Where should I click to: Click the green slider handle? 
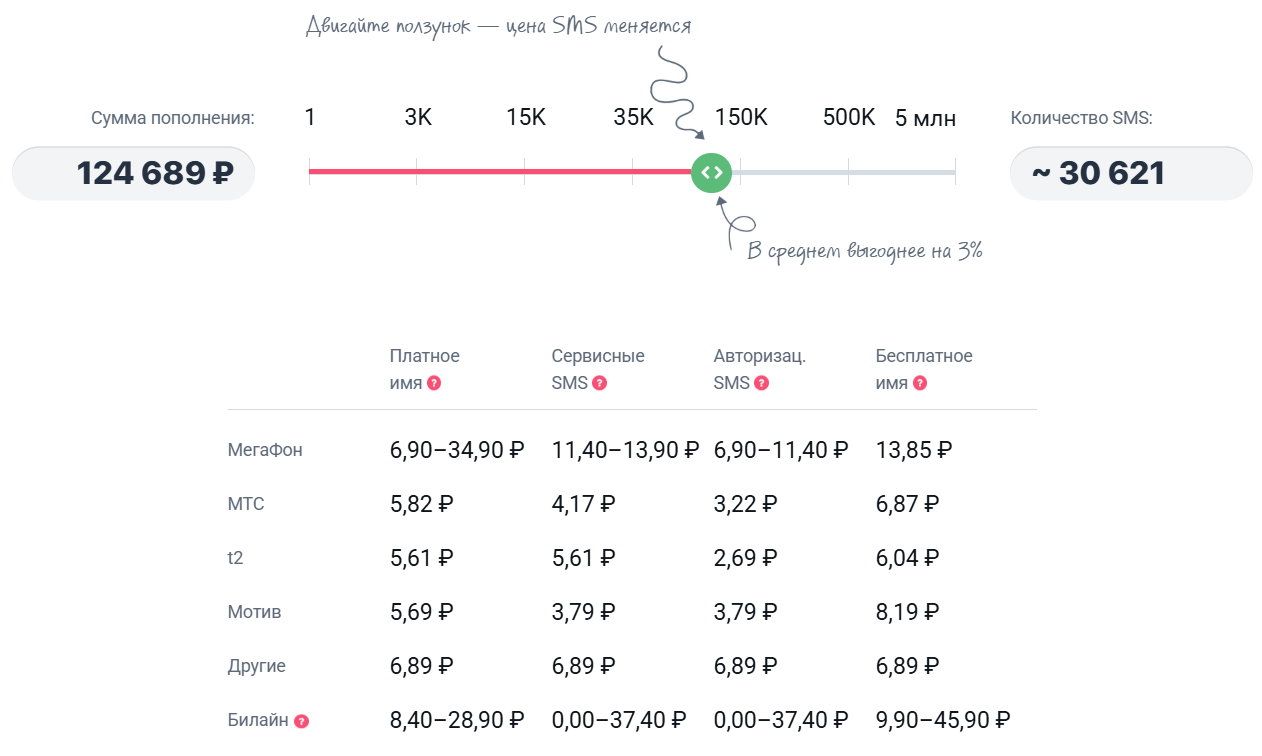coord(711,172)
